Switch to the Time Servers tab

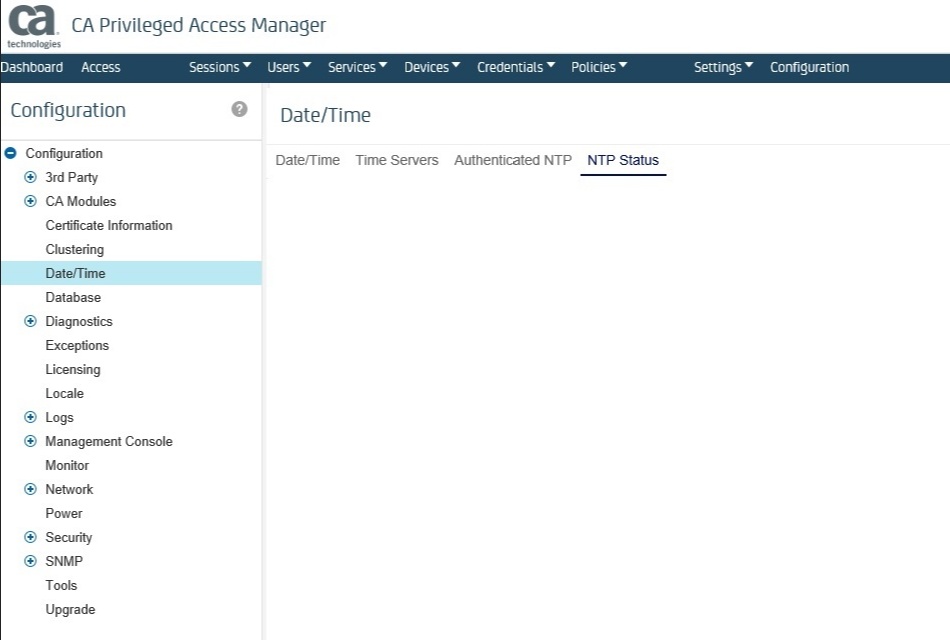coord(397,160)
